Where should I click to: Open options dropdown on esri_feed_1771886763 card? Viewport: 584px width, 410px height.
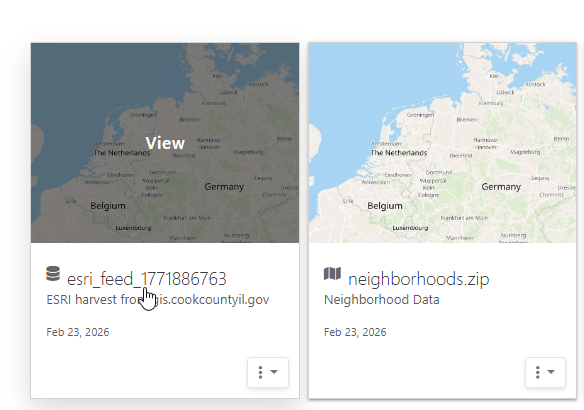click(x=268, y=372)
